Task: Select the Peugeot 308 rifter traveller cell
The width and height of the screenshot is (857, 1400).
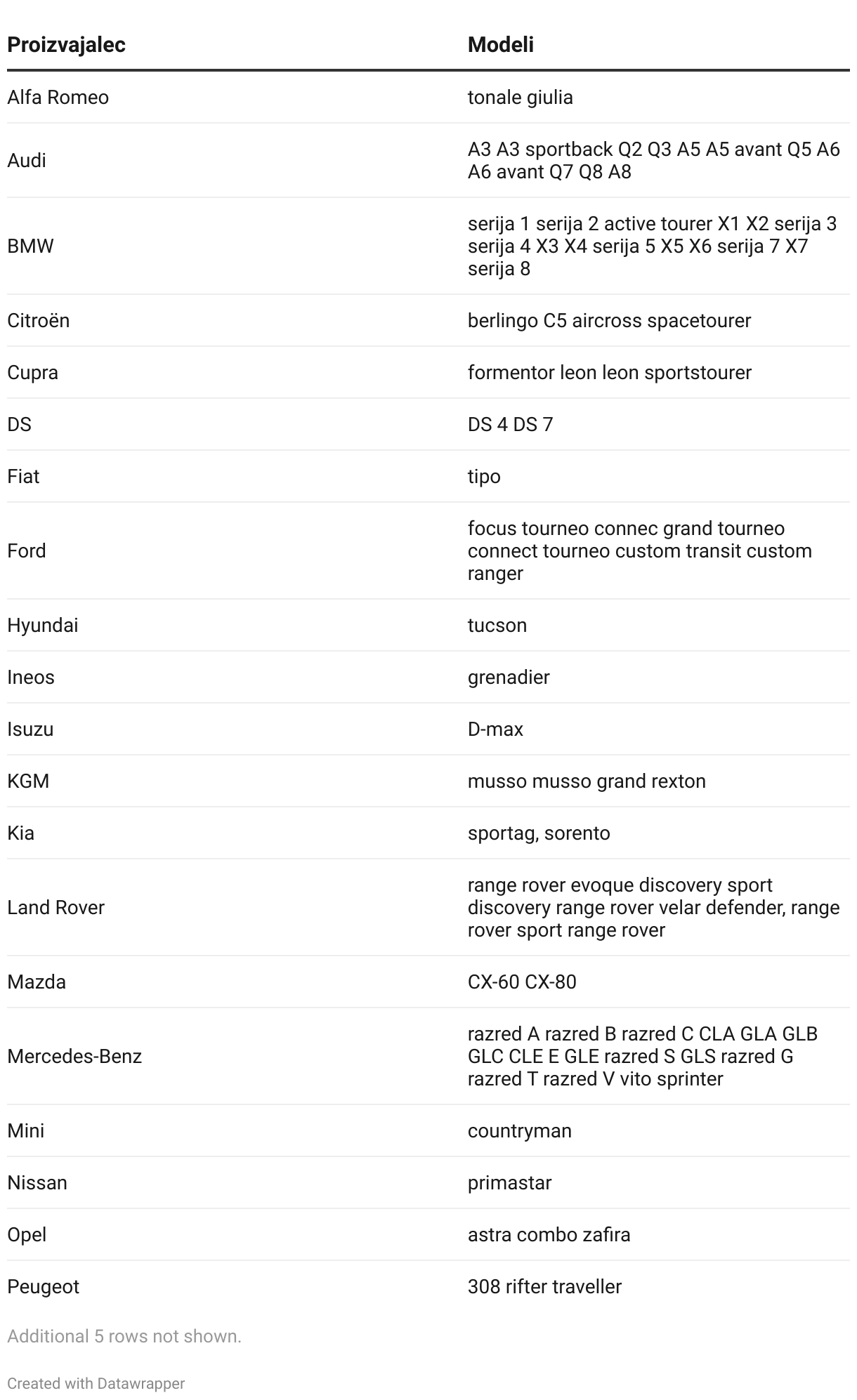Action: pos(544,1287)
